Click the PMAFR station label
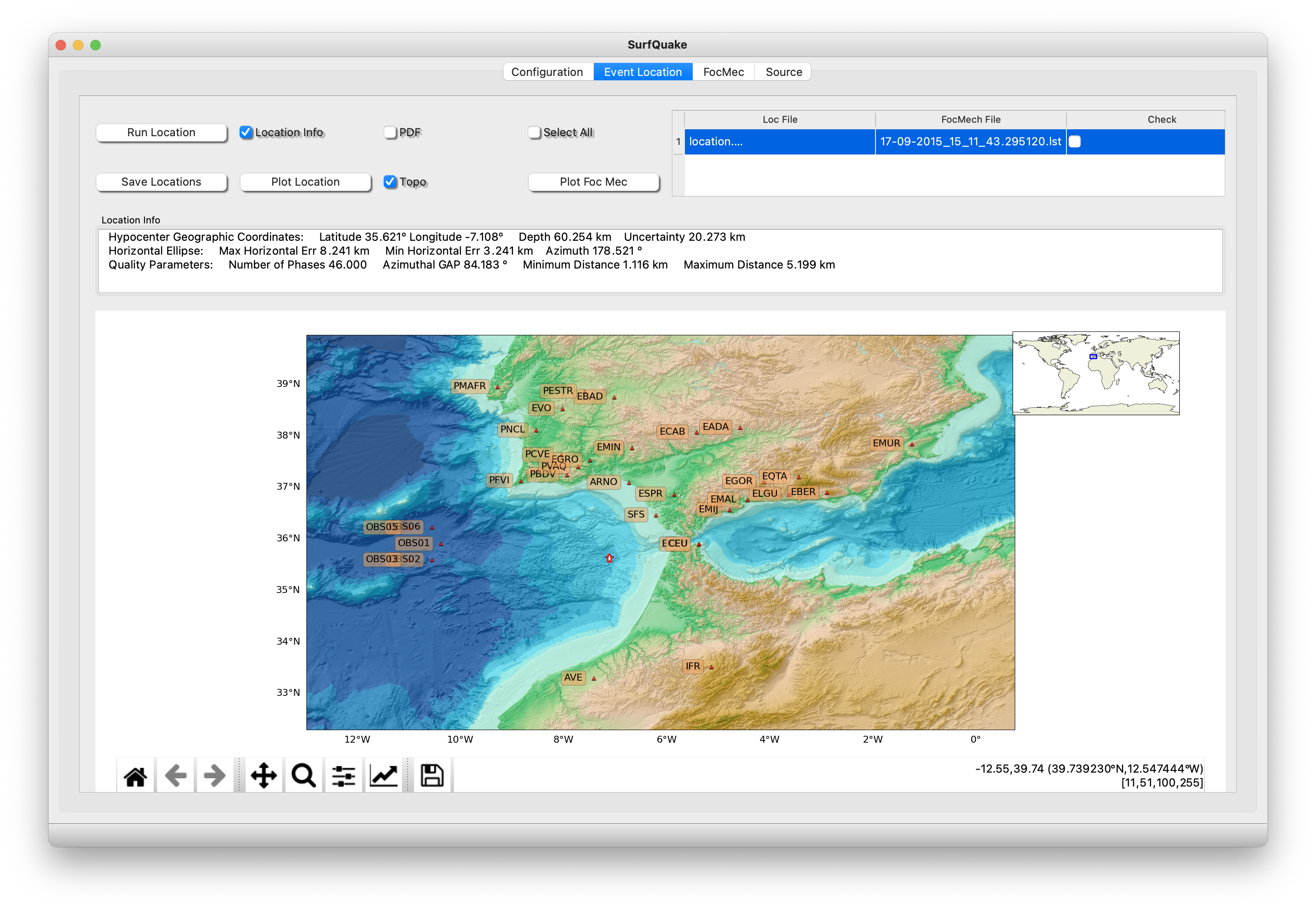Viewport: 1316px width, 911px height. tap(469, 386)
